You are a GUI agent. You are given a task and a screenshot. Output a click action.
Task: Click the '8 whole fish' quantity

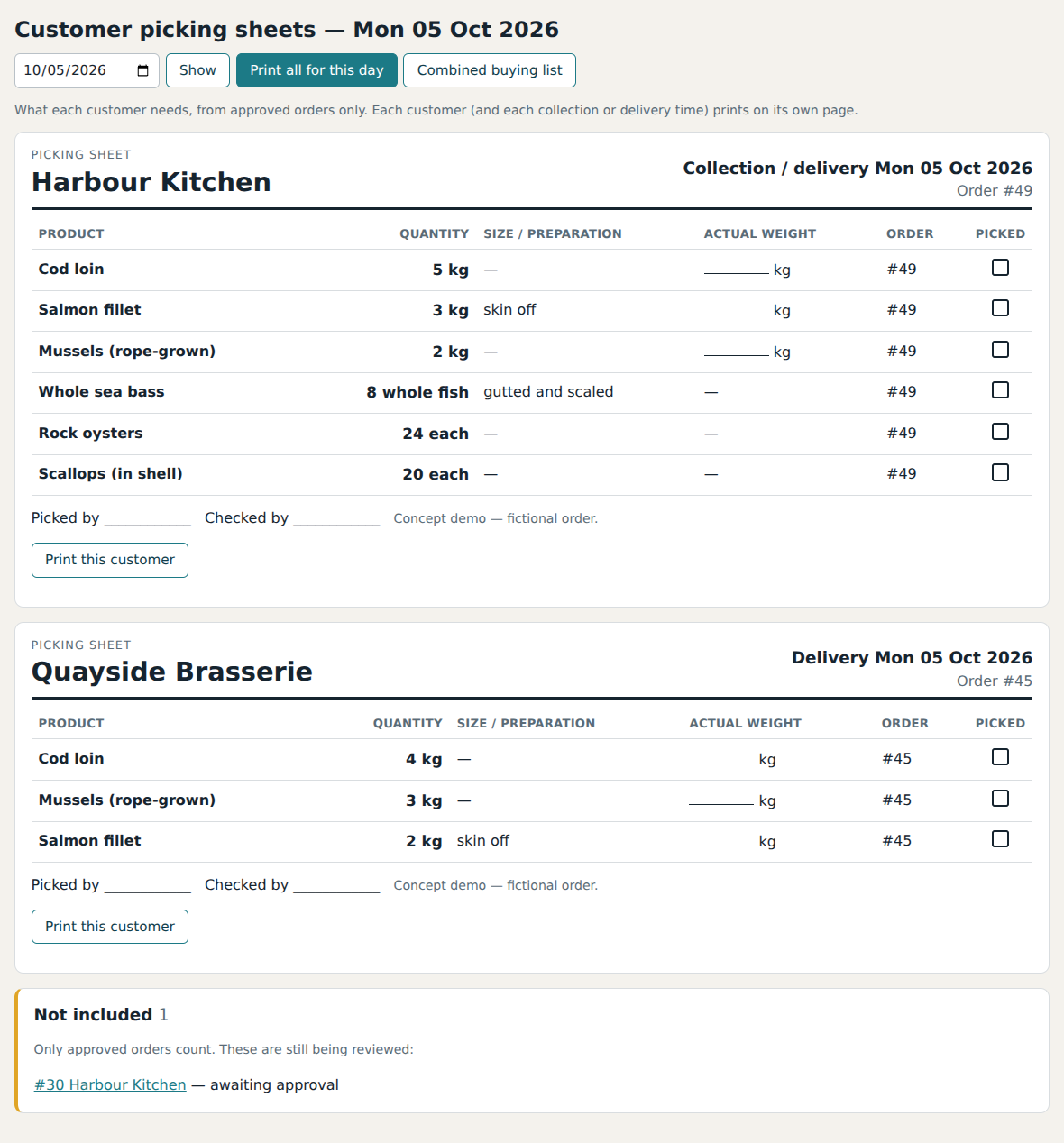(x=417, y=392)
